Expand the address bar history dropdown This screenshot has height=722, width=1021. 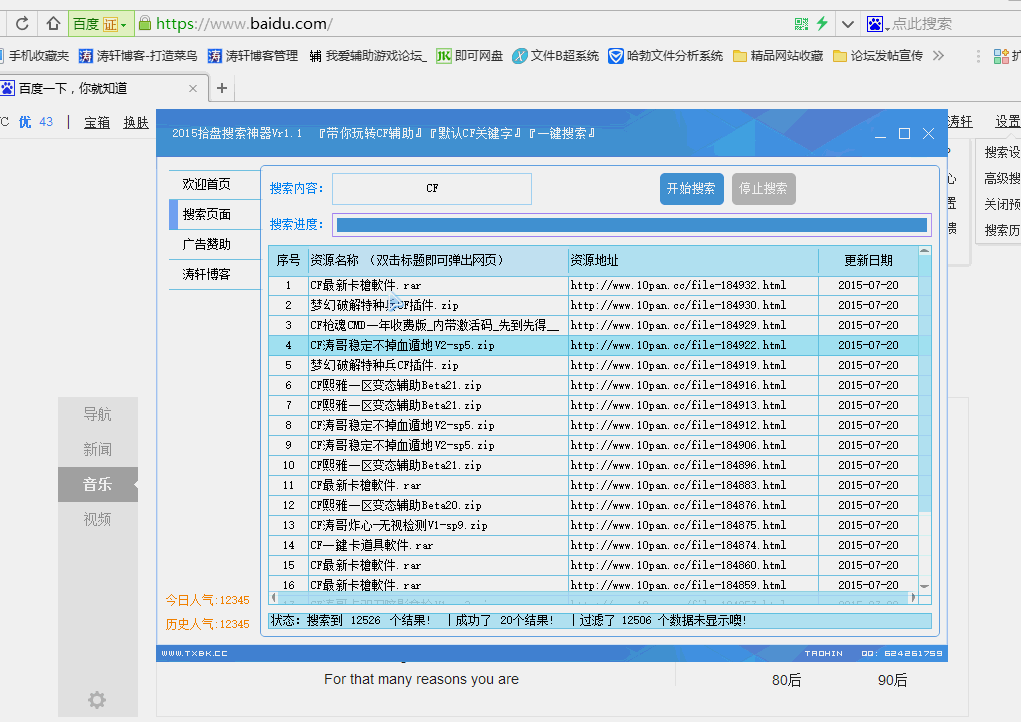coord(848,23)
